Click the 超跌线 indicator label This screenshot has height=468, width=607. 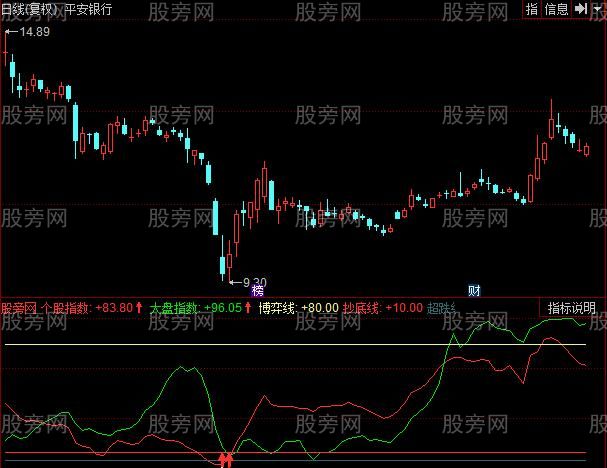(442, 309)
